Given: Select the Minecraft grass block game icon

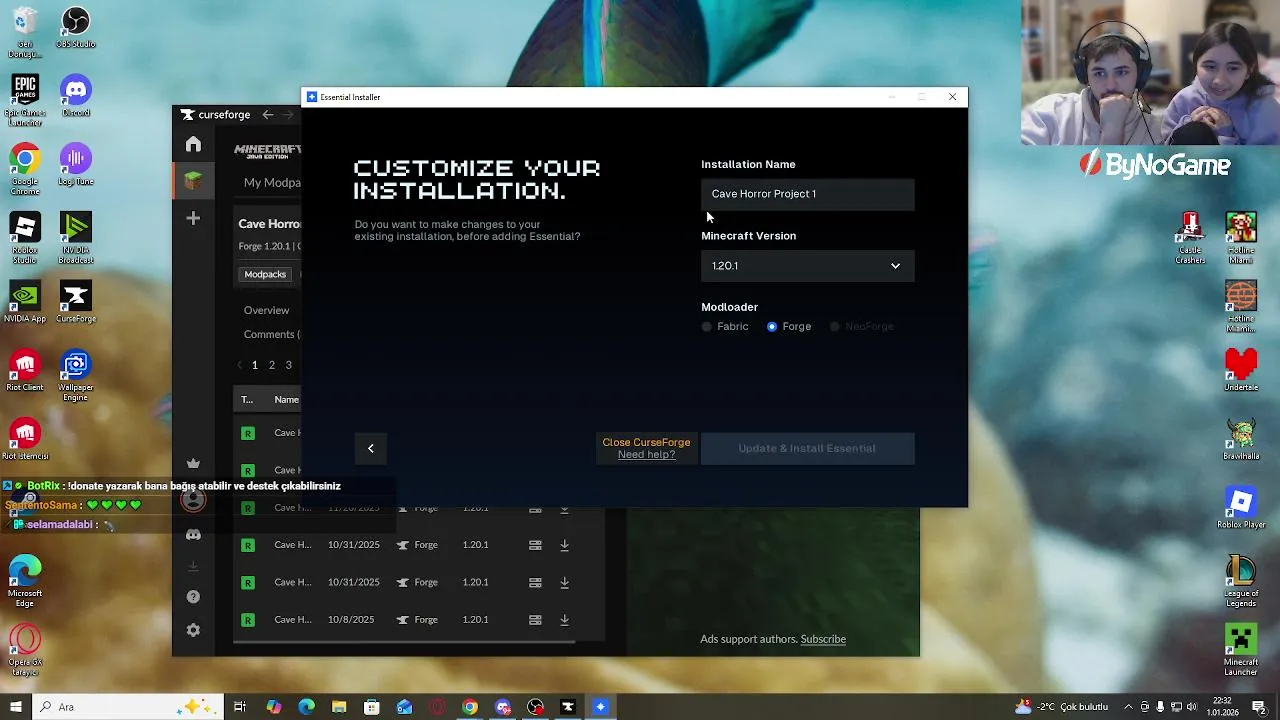Looking at the screenshot, I should tap(193, 181).
